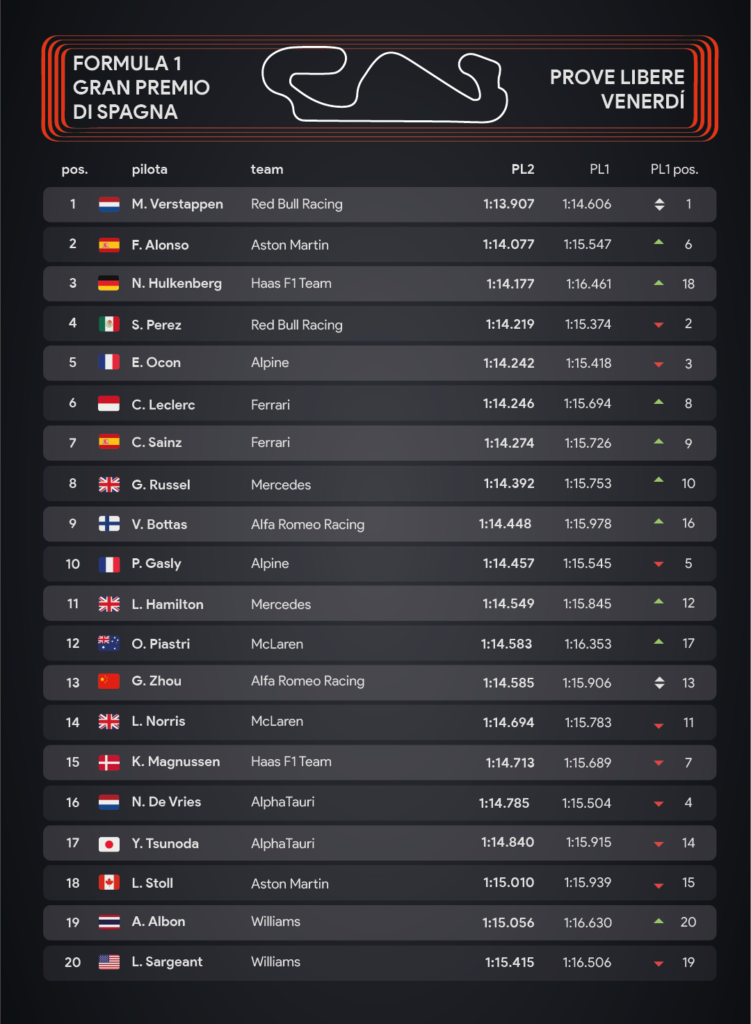This screenshot has height=1024, width=751.
Task: Click the 1:15.056 lap time for Albon
Action: click(x=508, y=923)
